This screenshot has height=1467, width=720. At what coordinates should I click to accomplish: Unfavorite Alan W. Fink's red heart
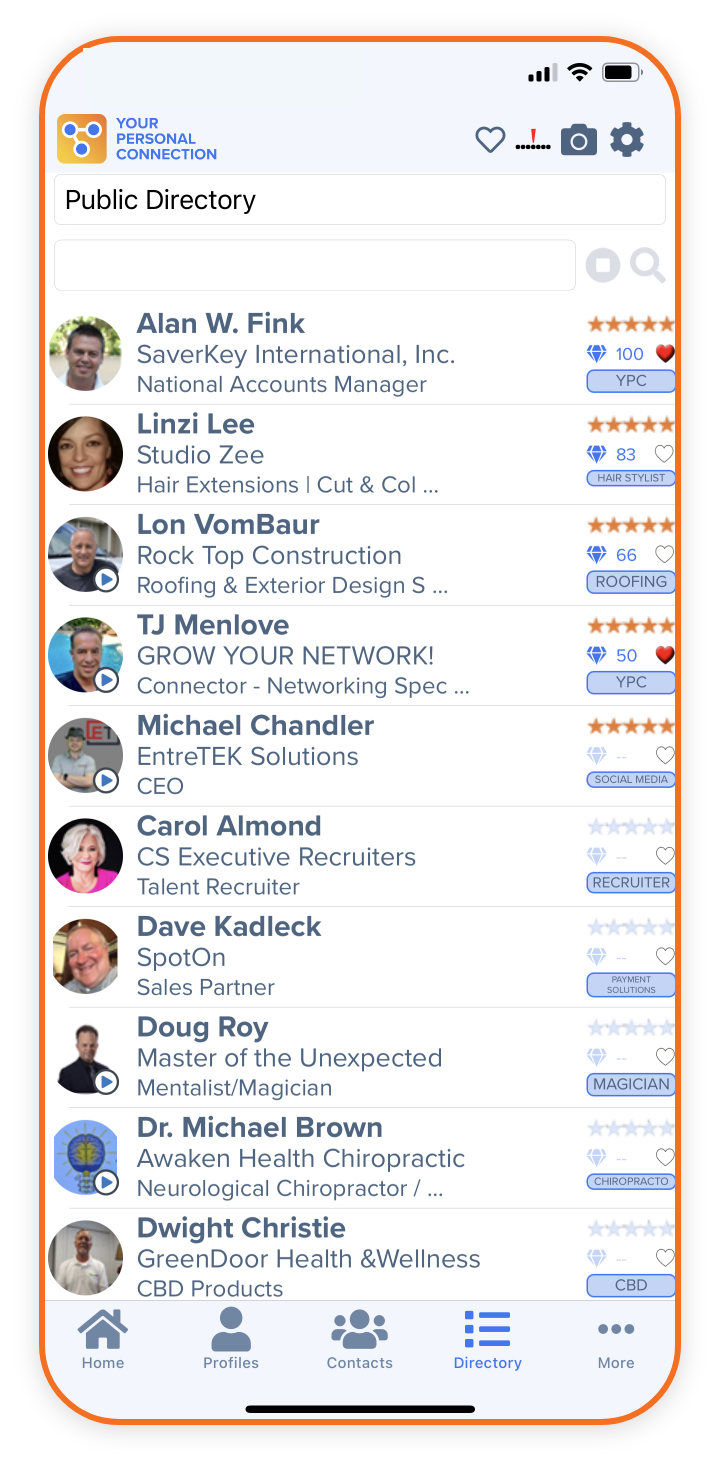(665, 353)
